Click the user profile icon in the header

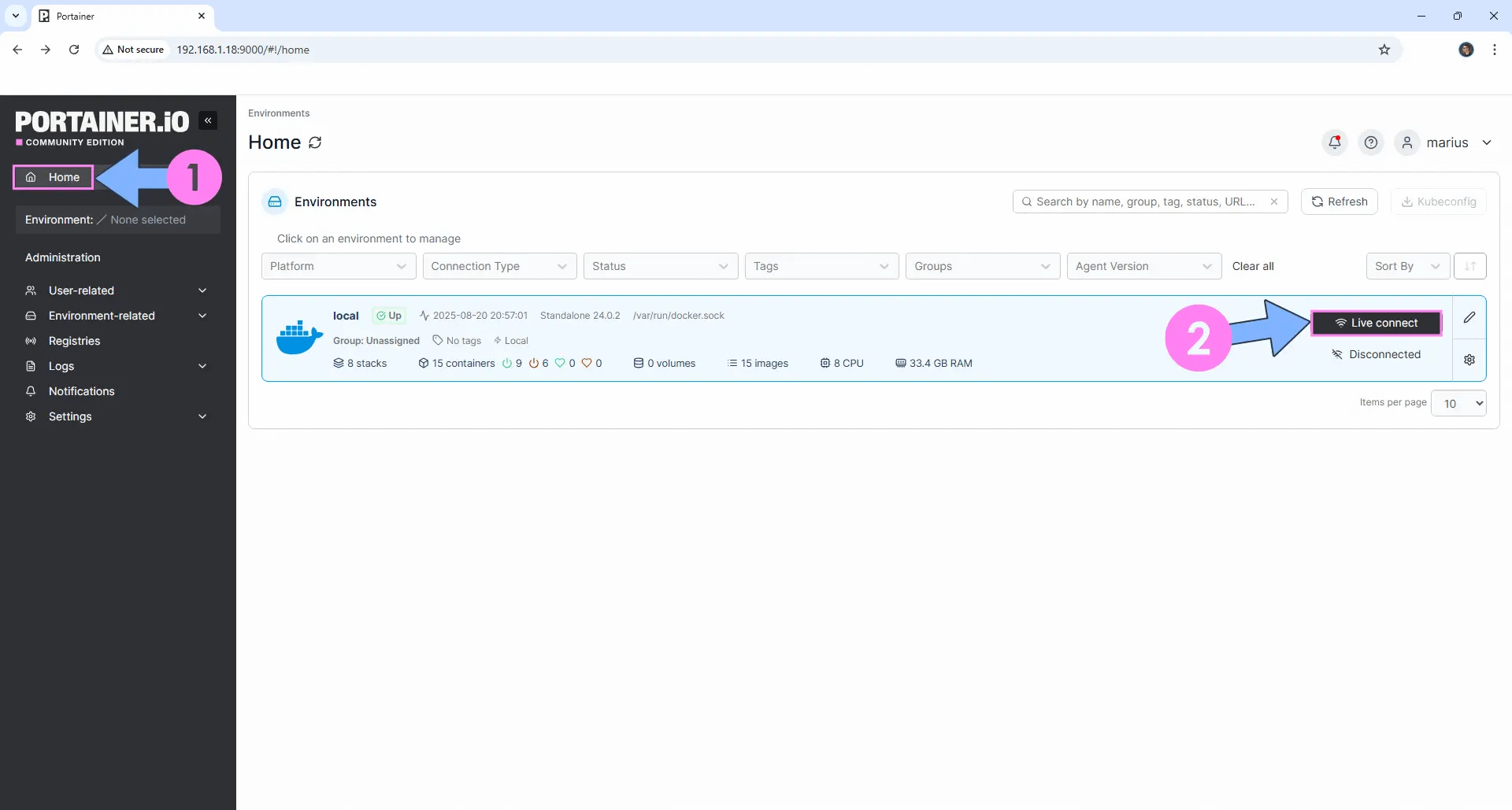click(1407, 142)
